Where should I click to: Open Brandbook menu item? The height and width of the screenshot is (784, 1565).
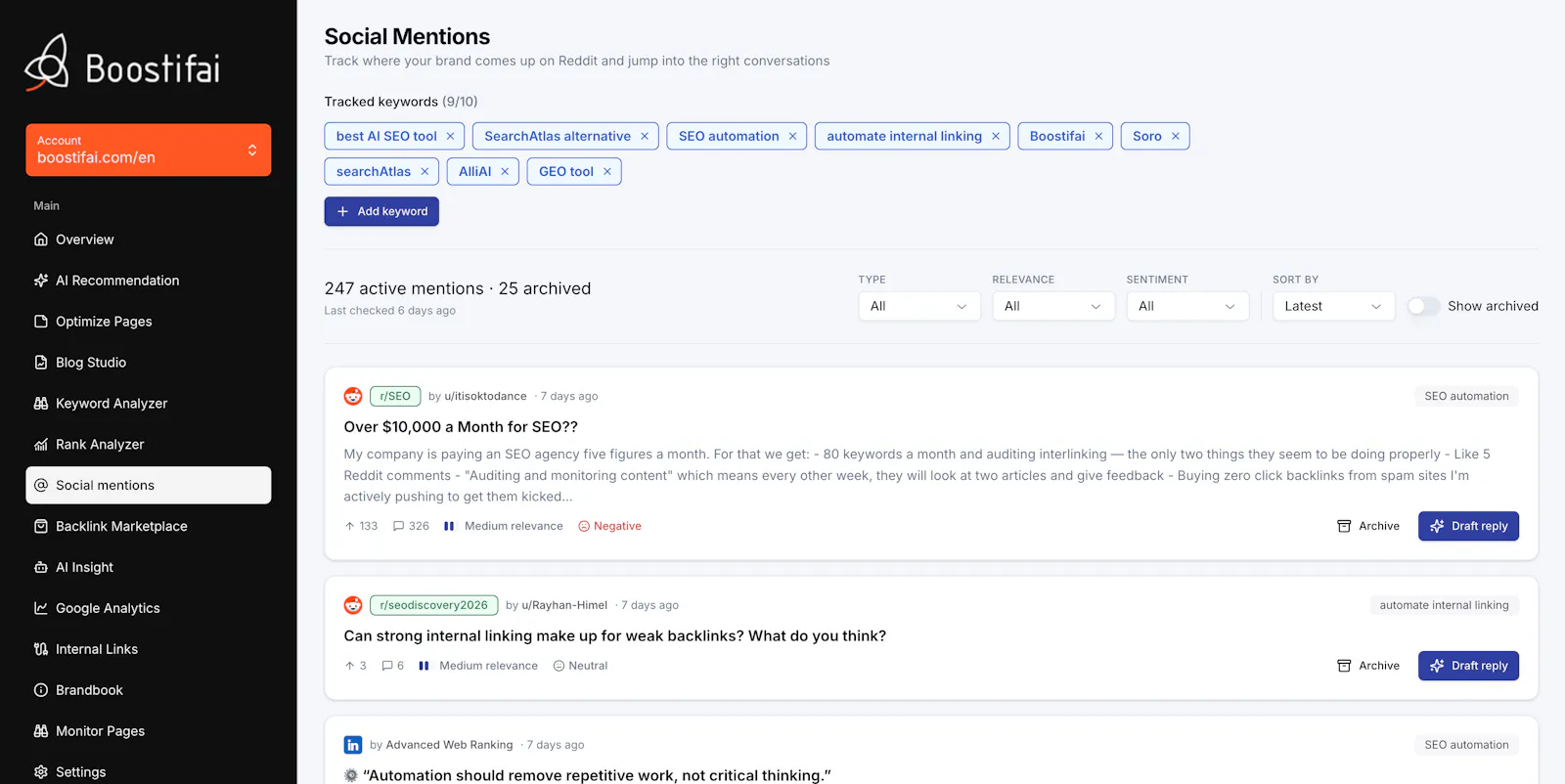149,690
